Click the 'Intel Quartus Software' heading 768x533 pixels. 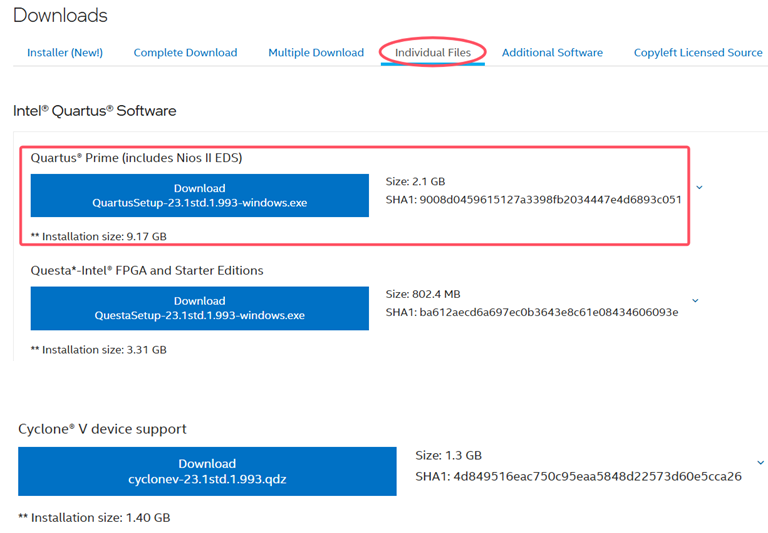(95, 111)
